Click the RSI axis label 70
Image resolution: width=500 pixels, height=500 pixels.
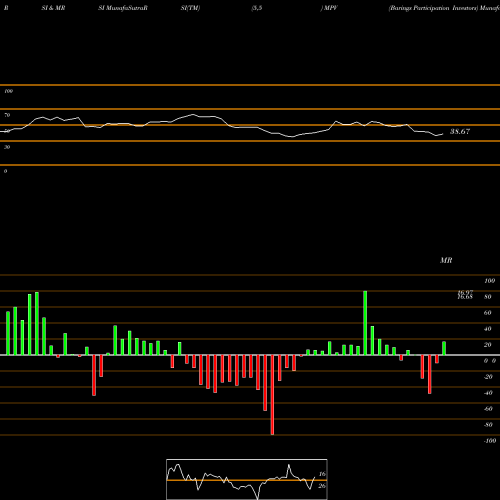(7, 115)
